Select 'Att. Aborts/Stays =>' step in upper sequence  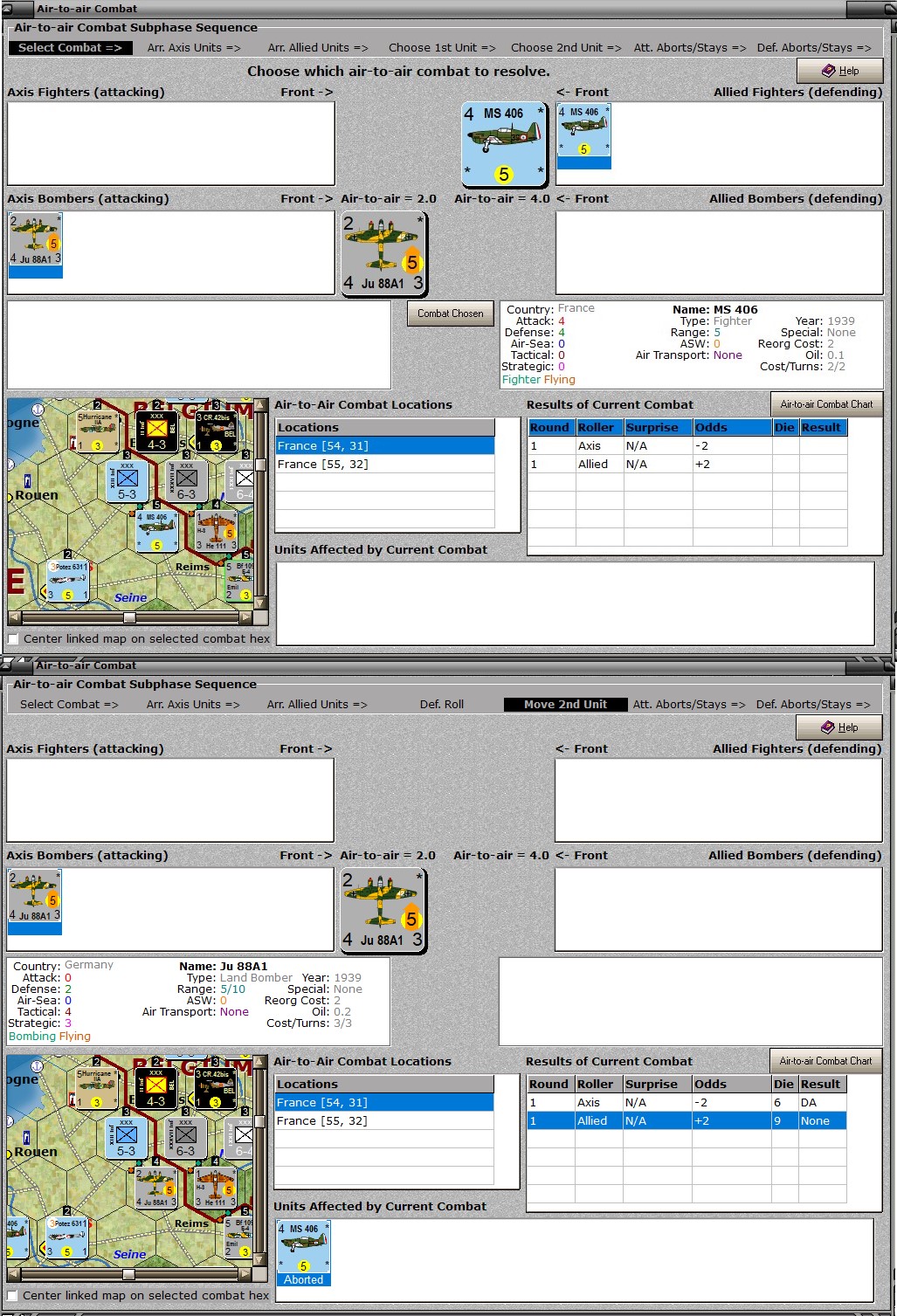pyautogui.click(x=690, y=48)
